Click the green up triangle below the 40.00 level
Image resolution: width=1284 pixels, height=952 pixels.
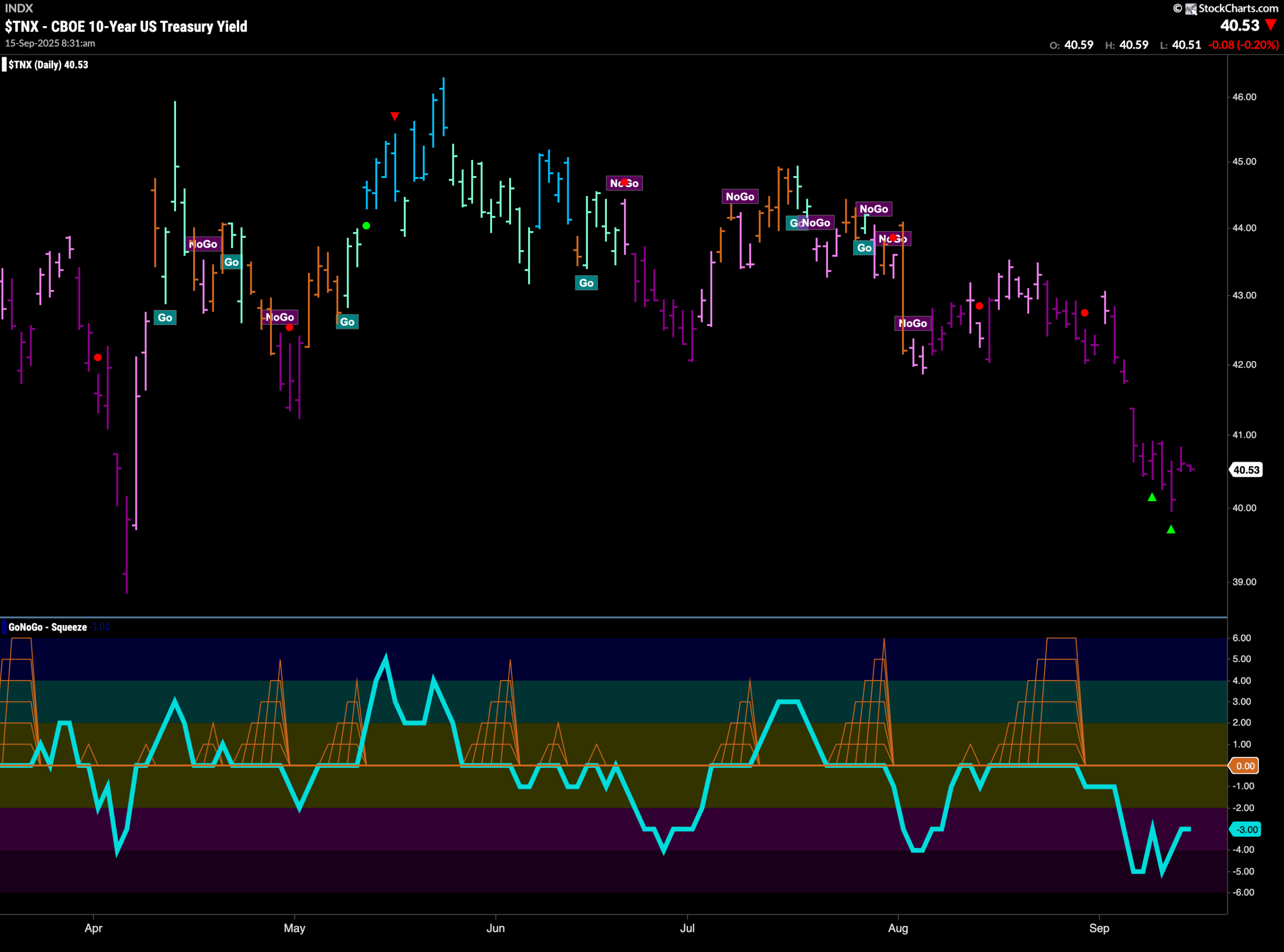coord(1171,529)
